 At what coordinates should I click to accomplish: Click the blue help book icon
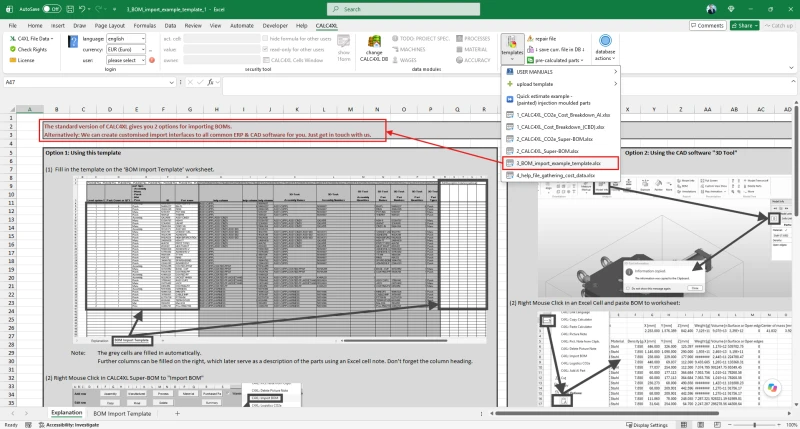point(73,42)
